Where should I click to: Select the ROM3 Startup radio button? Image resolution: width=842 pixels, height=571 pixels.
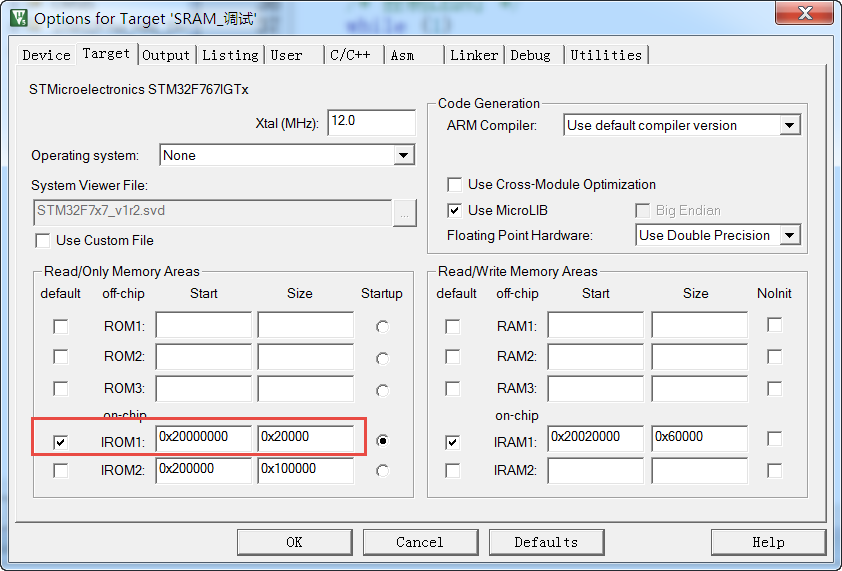click(382, 391)
